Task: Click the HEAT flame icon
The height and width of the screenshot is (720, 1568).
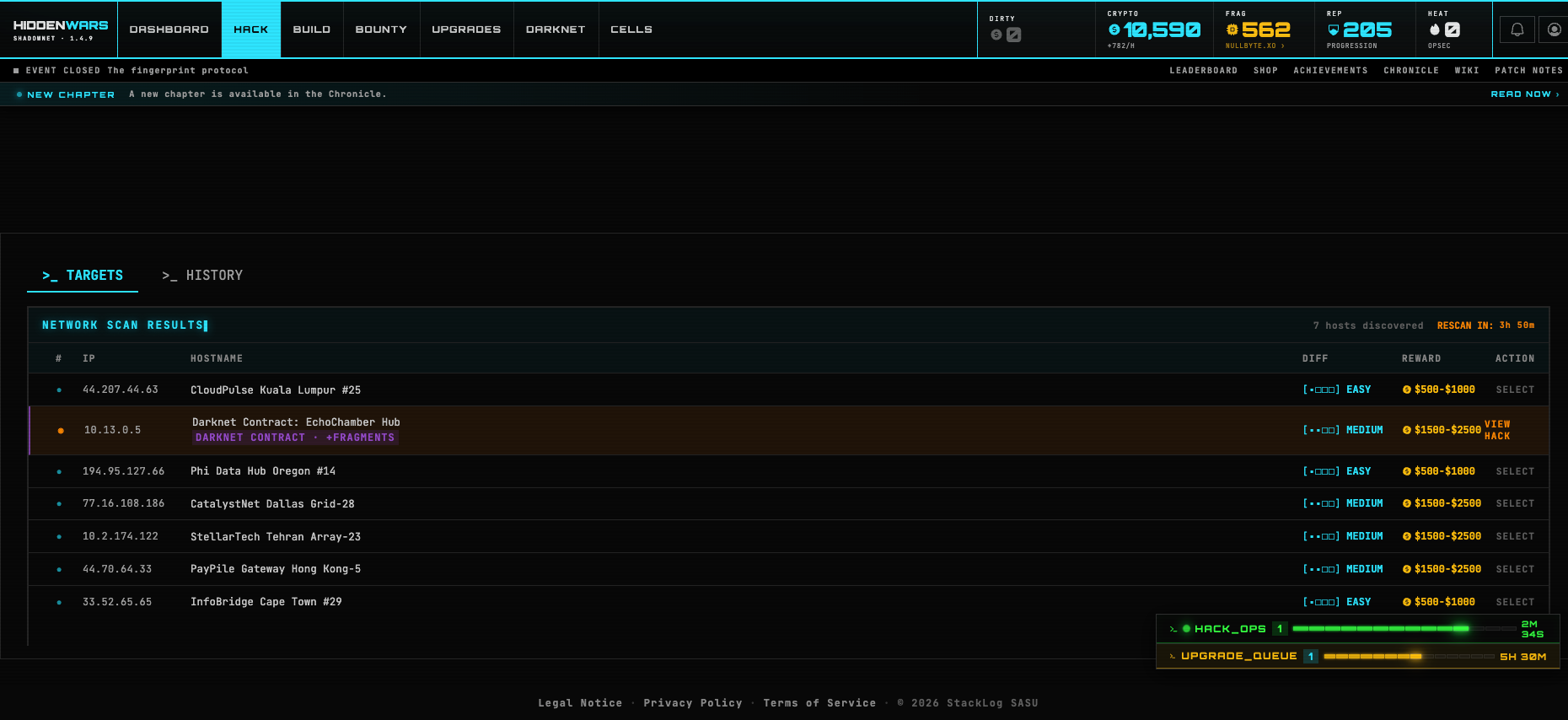Action: coord(1435,30)
